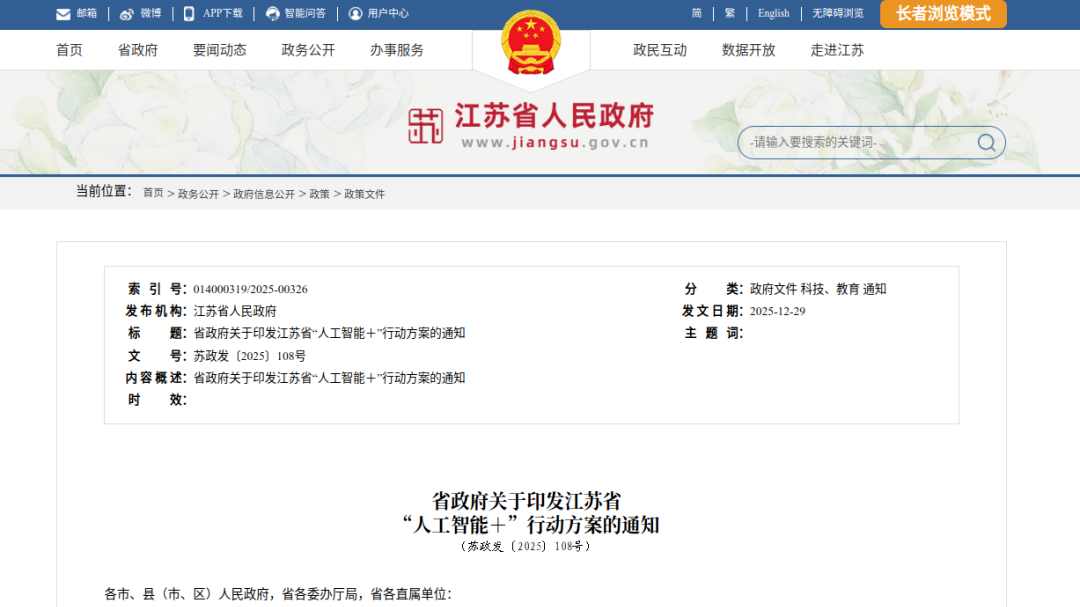Screen dimensions: 1080x607
Task: Switch display to 简 simplified Chinese
Action: click(700, 13)
